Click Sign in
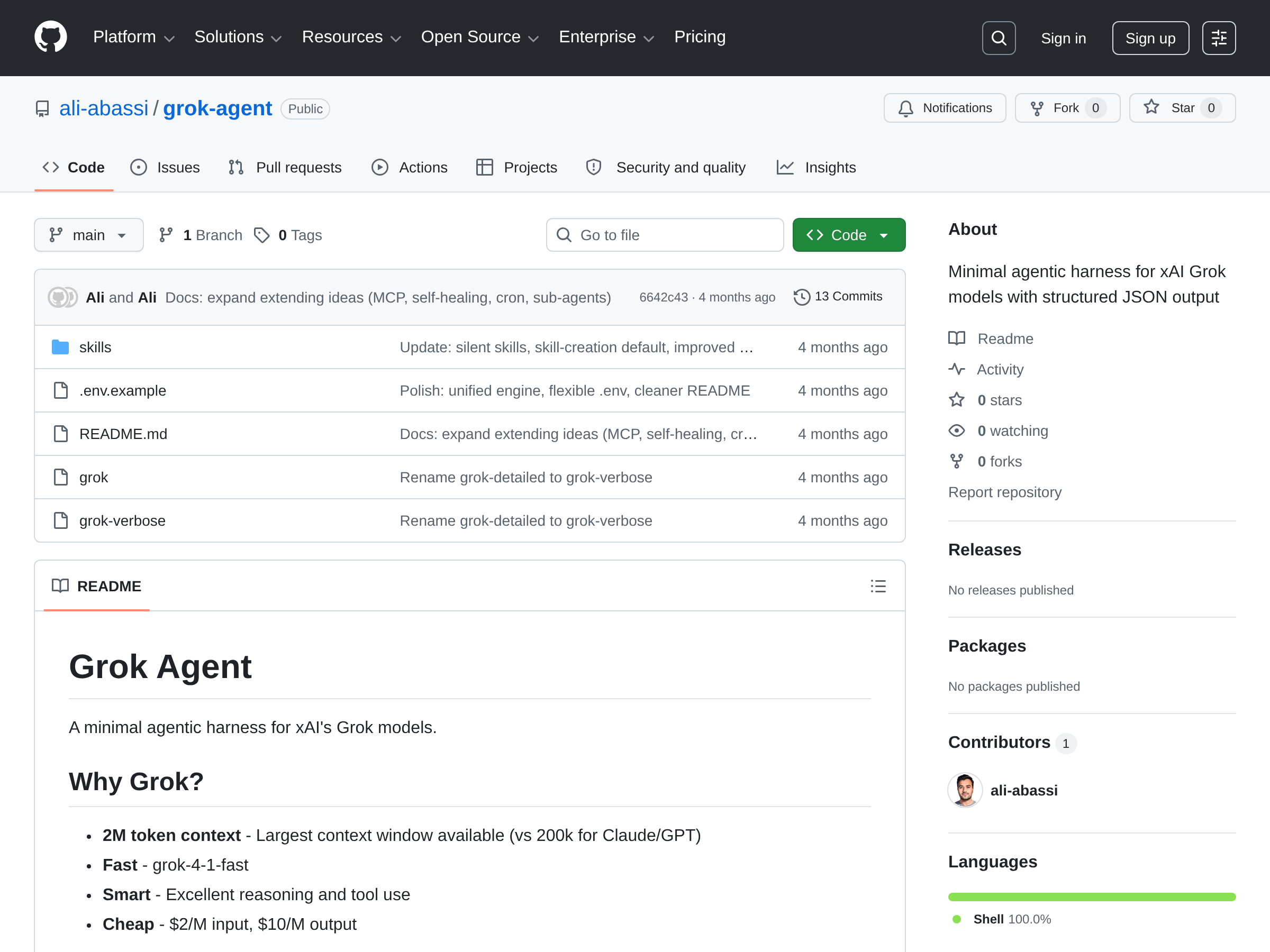1270x952 pixels. pos(1063,39)
